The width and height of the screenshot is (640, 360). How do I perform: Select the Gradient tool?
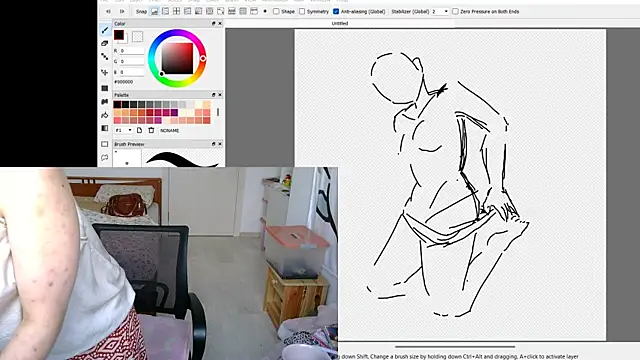pyautogui.click(x=105, y=128)
